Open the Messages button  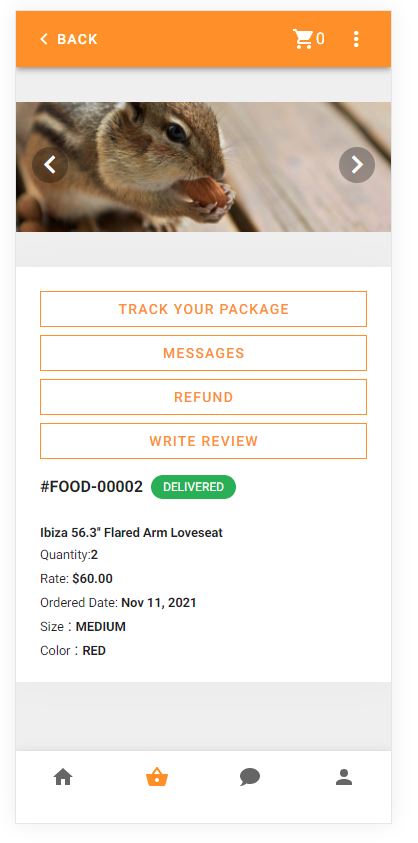tap(203, 353)
